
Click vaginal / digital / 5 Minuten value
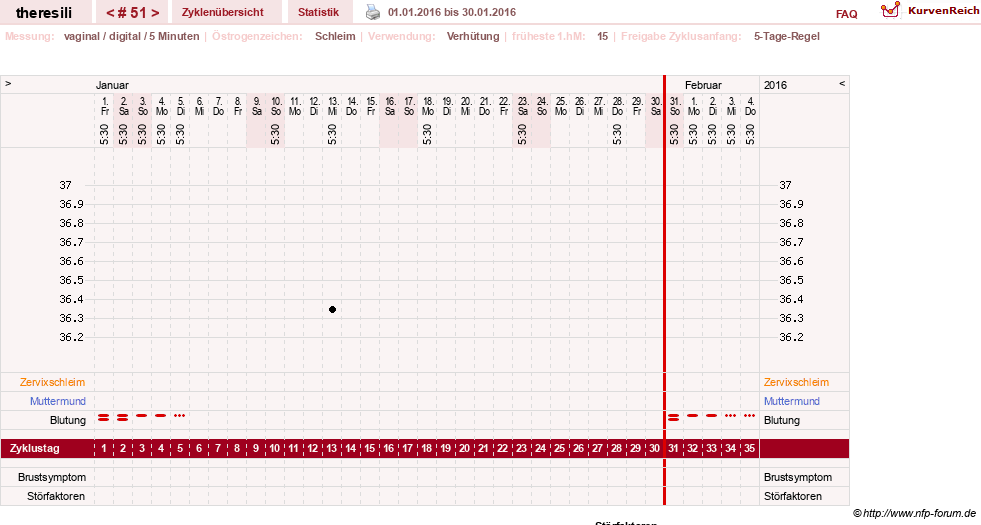point(131,36)
